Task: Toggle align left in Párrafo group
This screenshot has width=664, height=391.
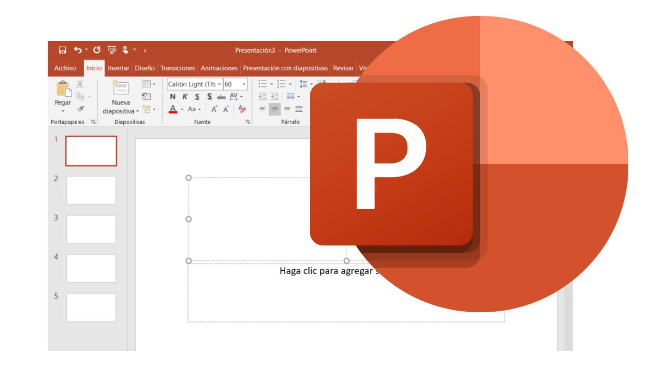Action: (263, 109)
